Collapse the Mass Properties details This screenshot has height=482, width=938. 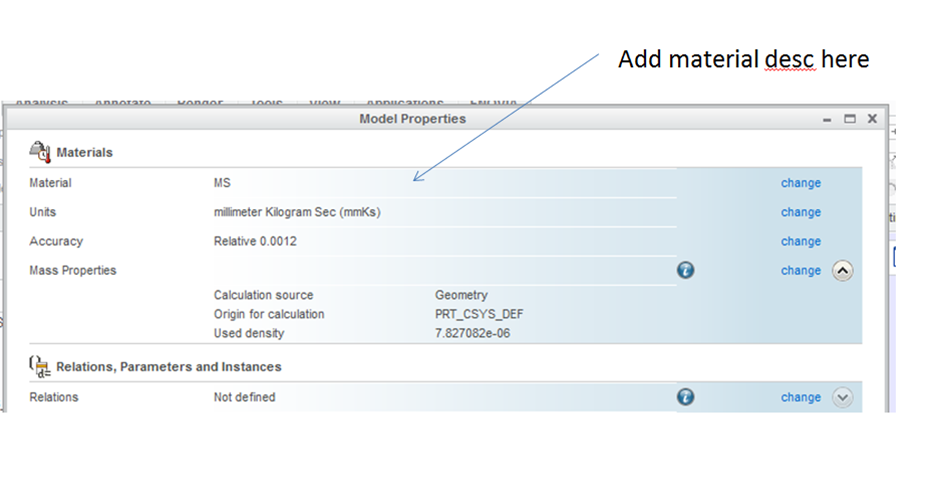pos(842,271)
